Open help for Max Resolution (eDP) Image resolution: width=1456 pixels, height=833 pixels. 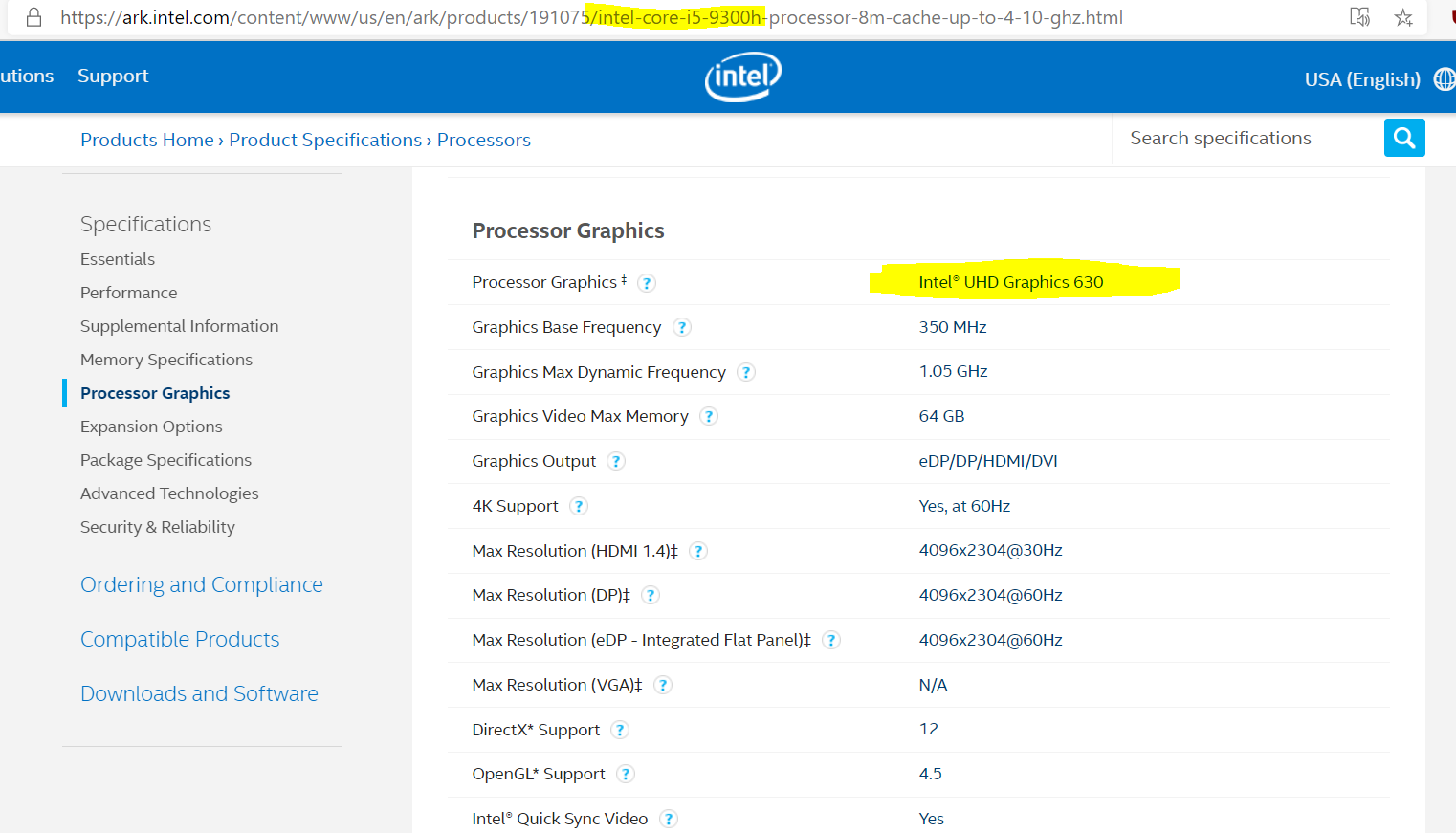point(831,640)
